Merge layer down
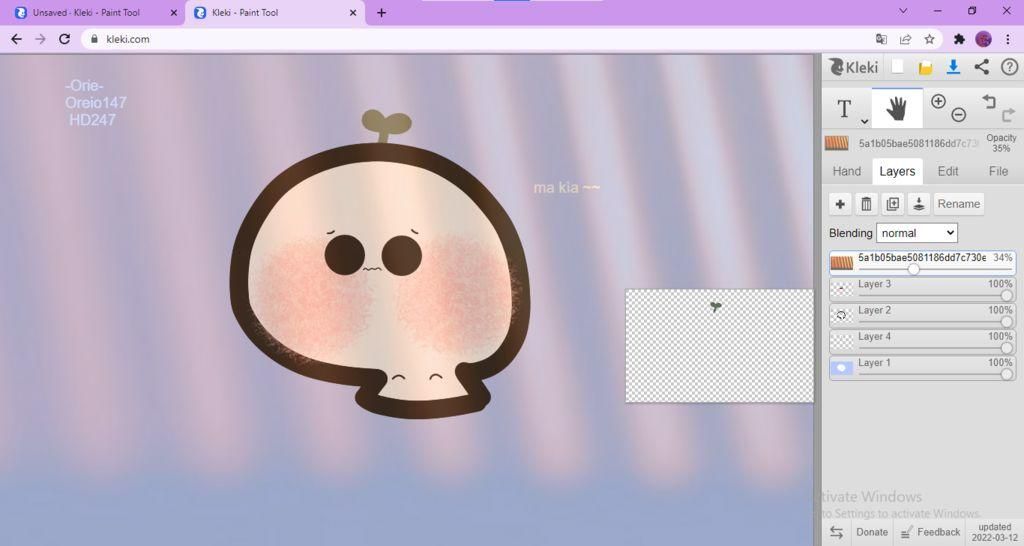Viewport: 1024px width, 546px height. pyautogui.click(x=918, y=204)
